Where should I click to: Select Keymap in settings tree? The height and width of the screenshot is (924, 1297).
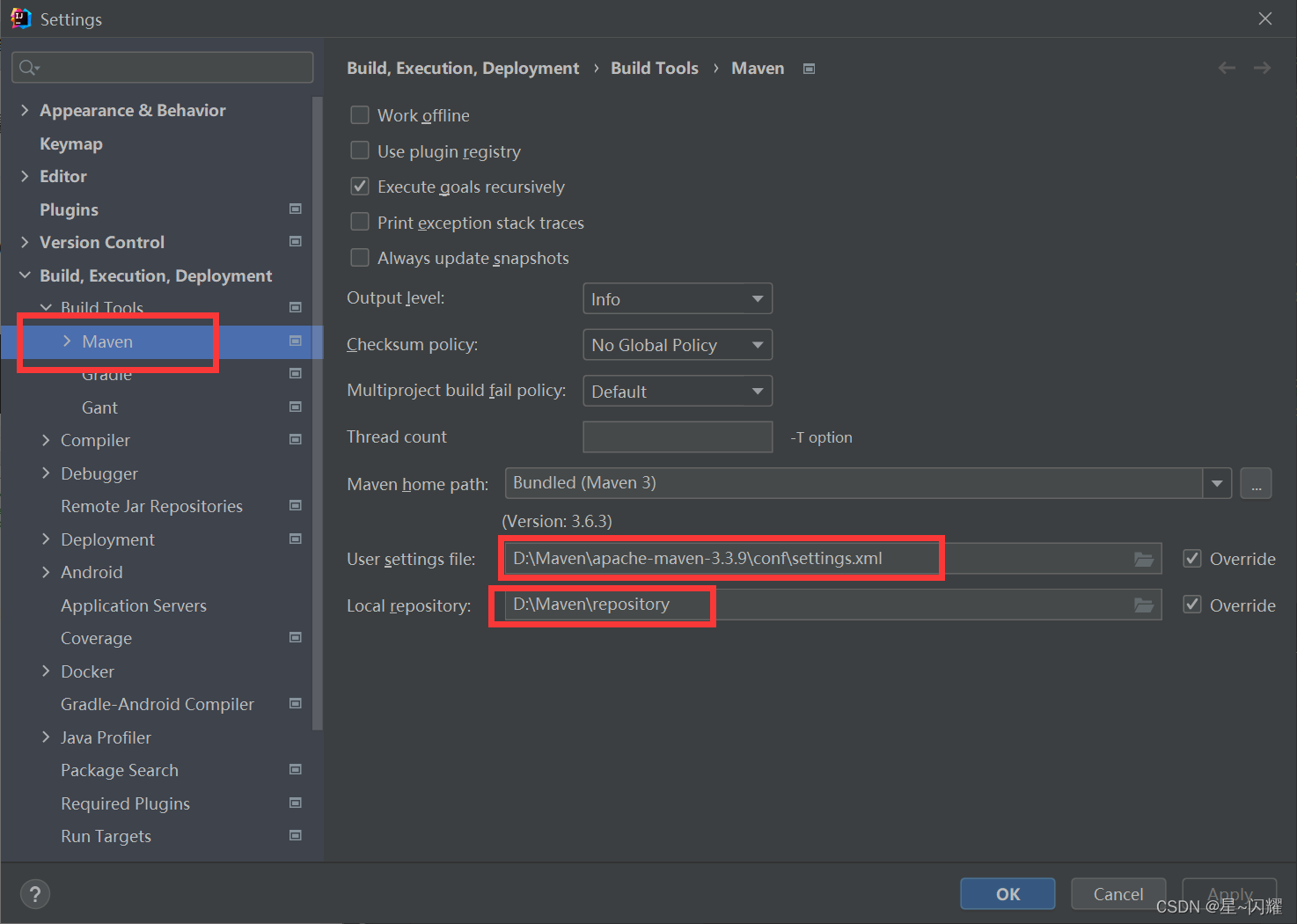pyautogui.click(x=71, y=143)
